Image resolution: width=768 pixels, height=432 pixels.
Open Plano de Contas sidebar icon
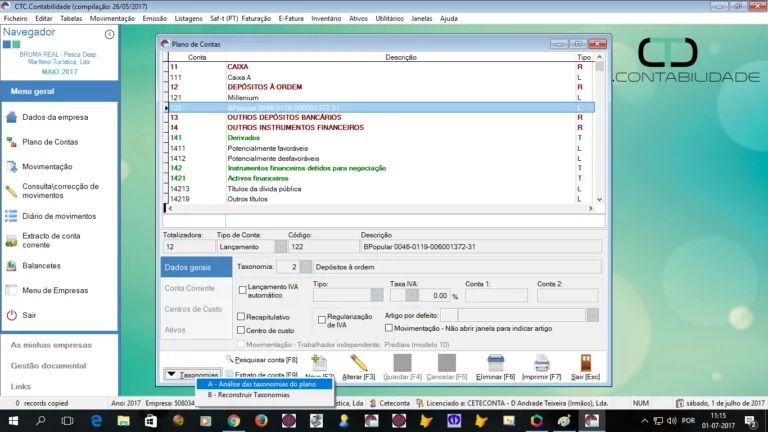coord(11,142)
